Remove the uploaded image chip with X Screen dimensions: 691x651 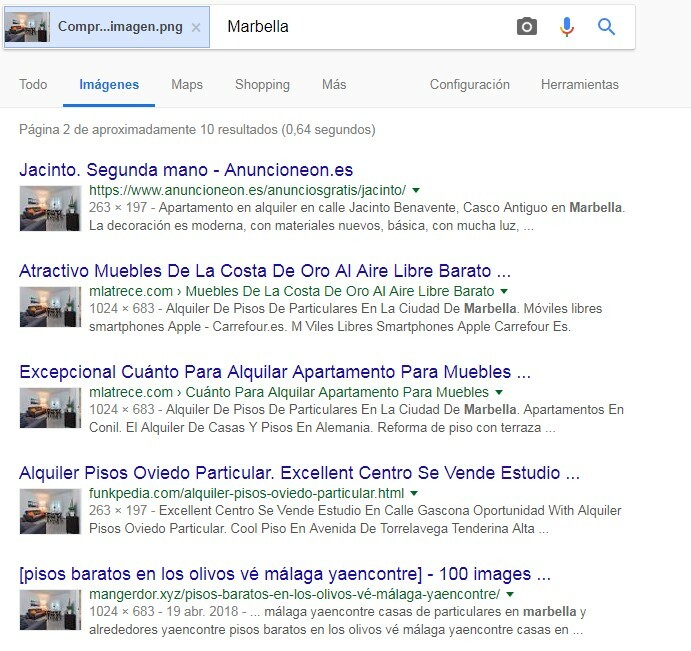[196, 28]
